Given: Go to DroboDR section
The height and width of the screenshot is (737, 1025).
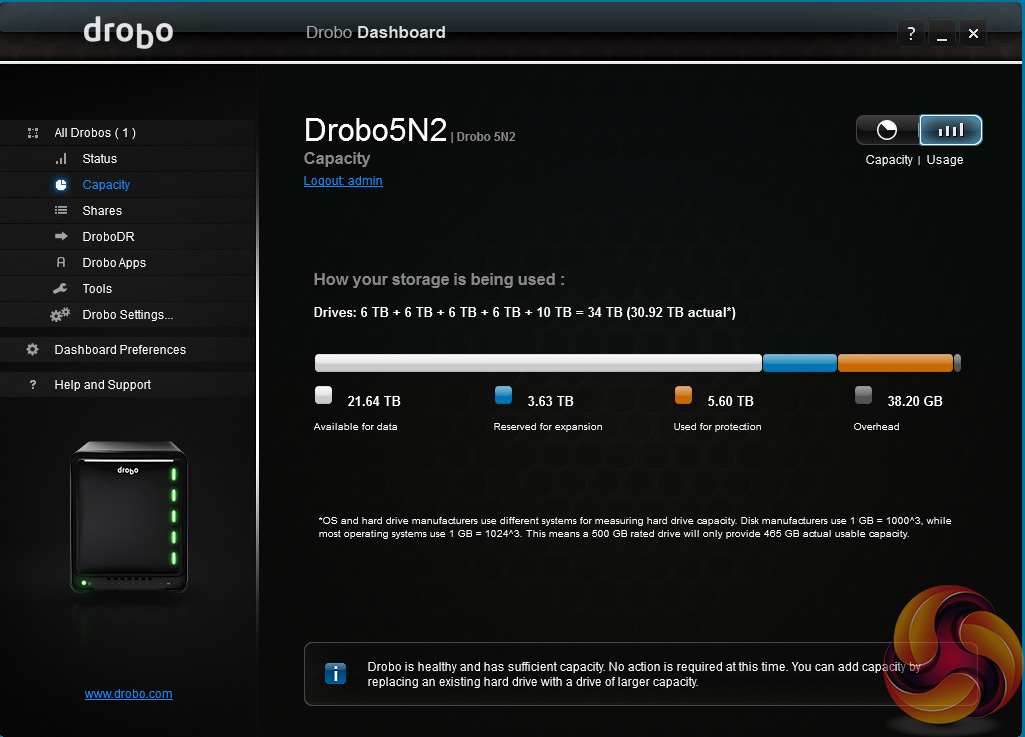Looking at the screenshot, I should point(127,237).
